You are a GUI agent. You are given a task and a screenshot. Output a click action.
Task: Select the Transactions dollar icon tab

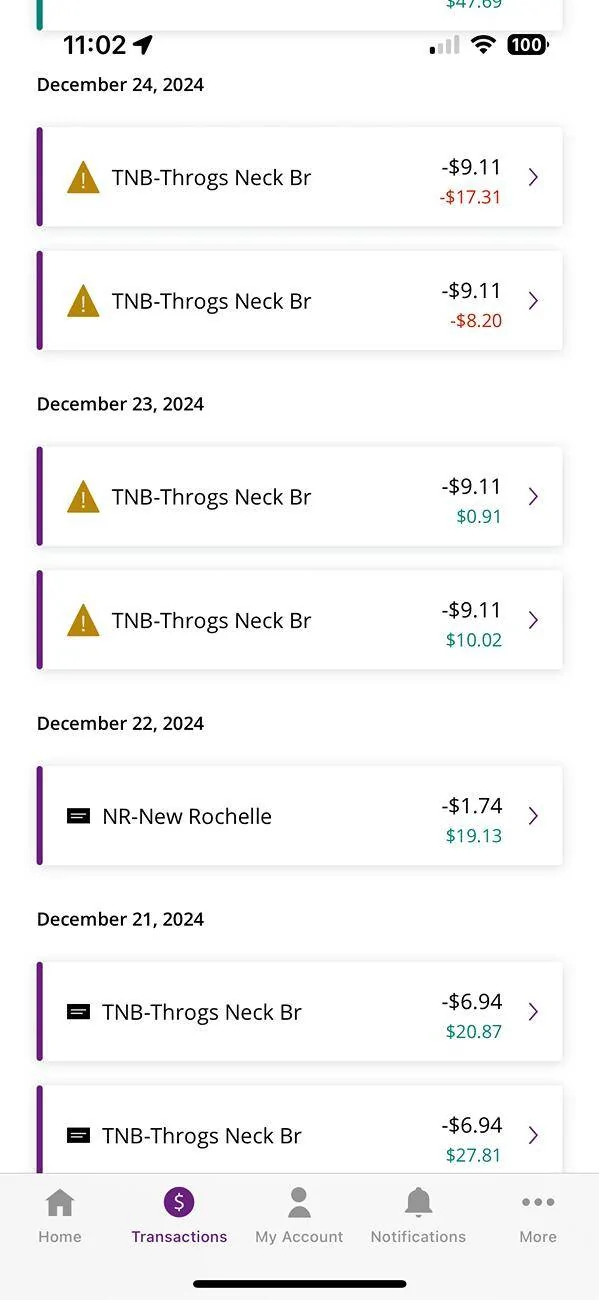point(179,1202)
